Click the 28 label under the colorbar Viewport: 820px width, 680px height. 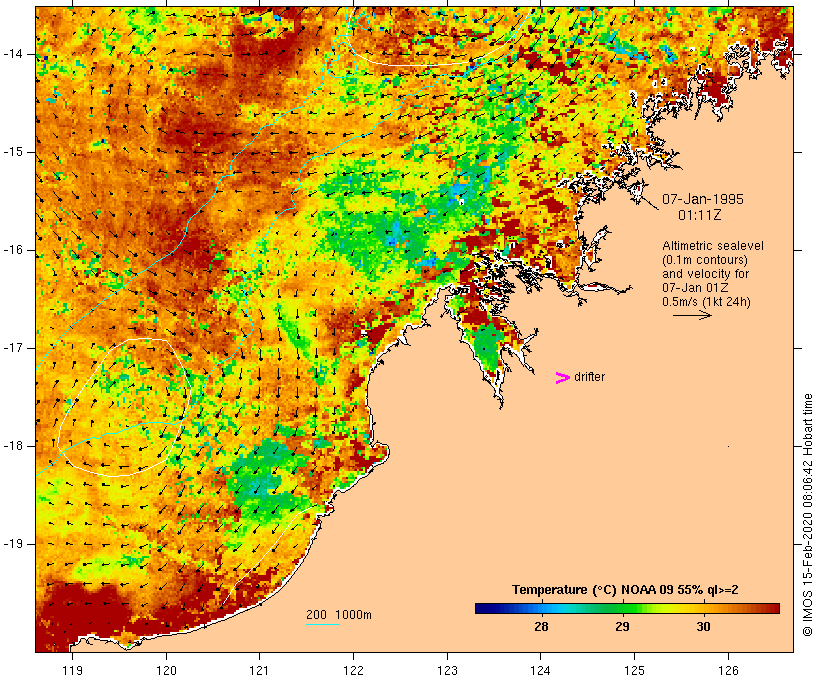pos(541,627)
